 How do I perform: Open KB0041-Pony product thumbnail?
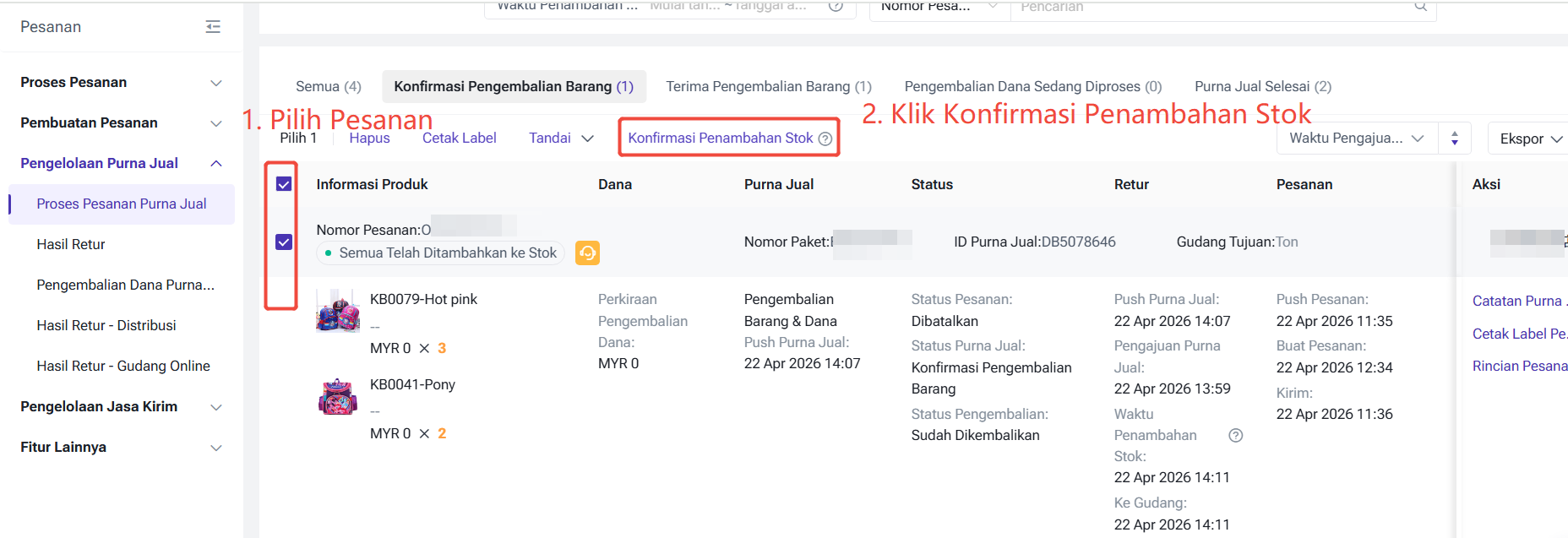click(338, 397)
